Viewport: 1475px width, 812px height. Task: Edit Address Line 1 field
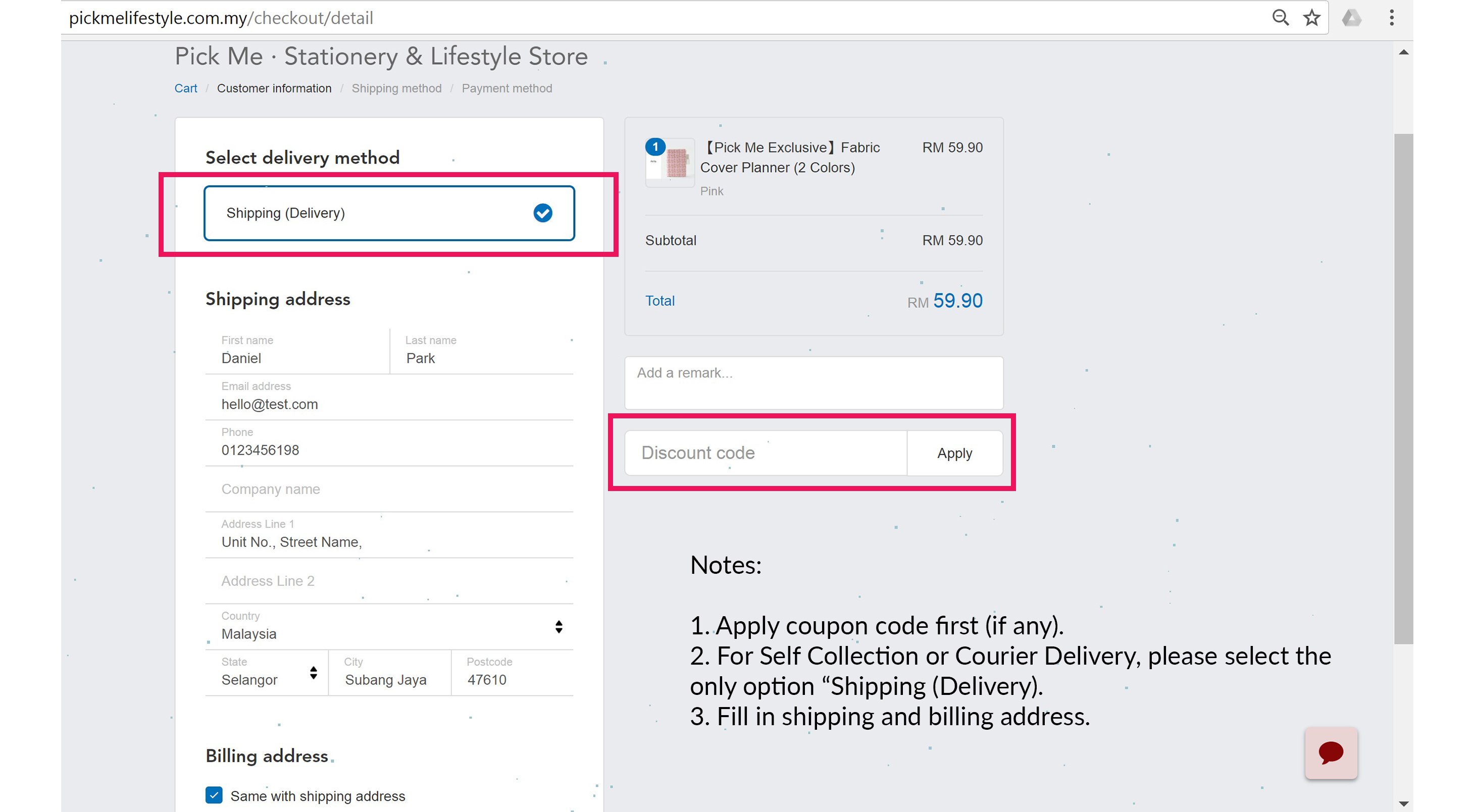(x=389, y=535)
